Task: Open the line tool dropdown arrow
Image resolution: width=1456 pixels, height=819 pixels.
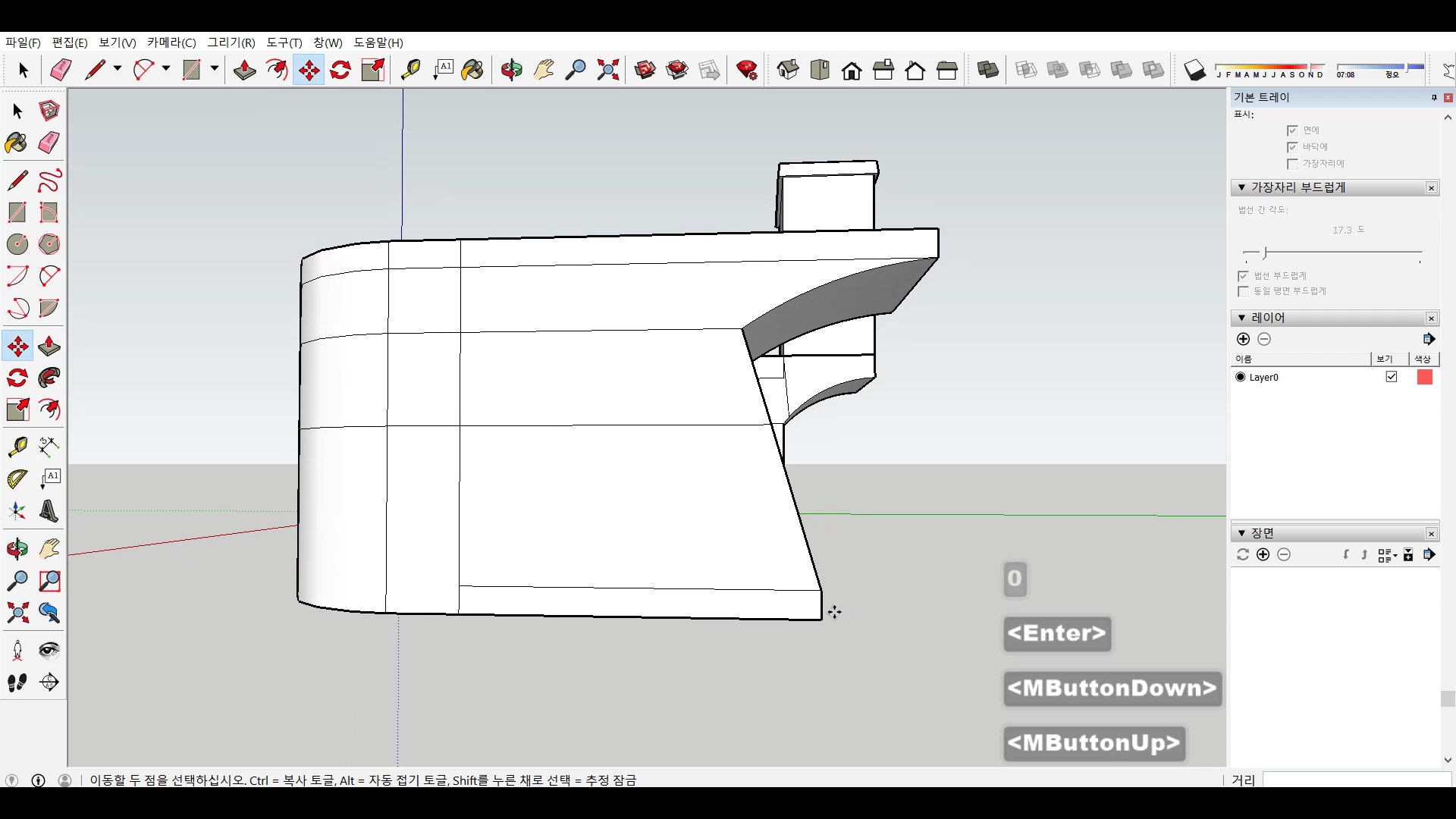Action: click(118, 69)
